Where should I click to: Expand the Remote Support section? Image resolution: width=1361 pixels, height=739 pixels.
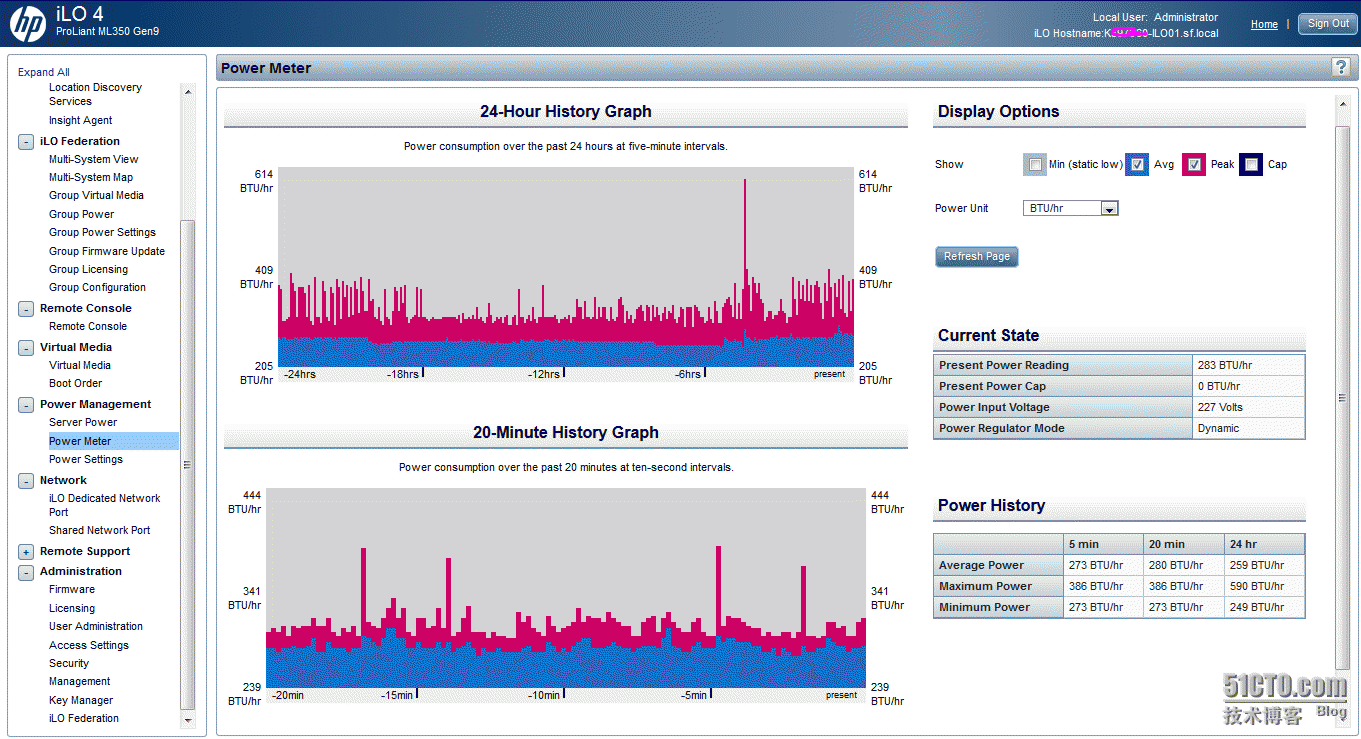point(26,552)
